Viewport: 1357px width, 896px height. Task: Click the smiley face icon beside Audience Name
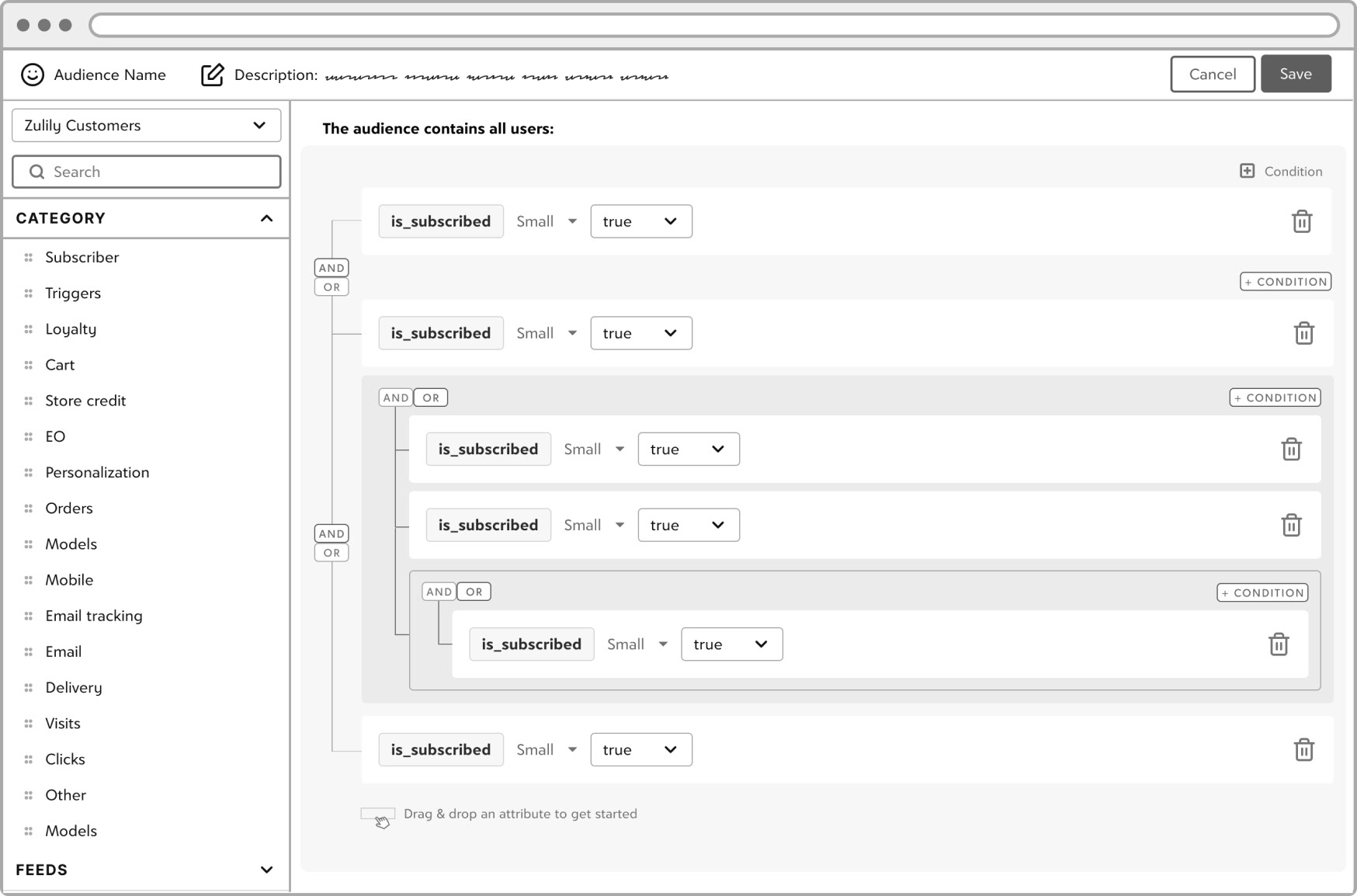(32, 75)
